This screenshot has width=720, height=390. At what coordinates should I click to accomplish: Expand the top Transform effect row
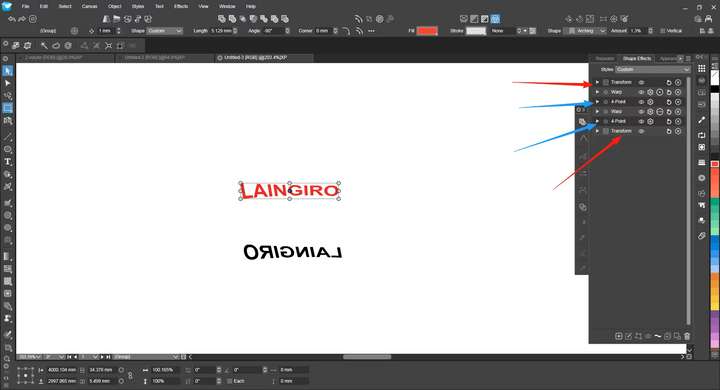(597, 82)
